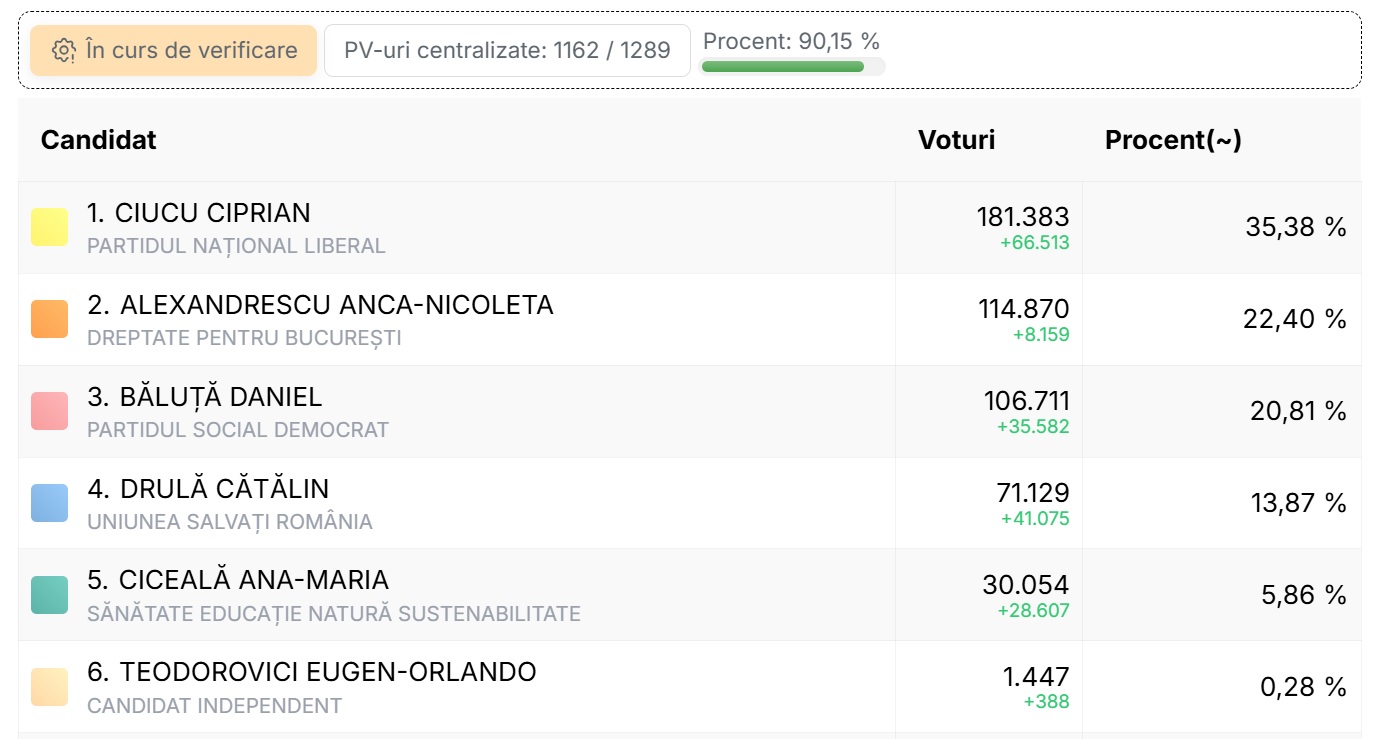The height and width of the screenshot is (739, 1391).
Task: Select the candidate name ALEXANDRESCU ANCA-NICOLETA
Action: tap(320, 305)
